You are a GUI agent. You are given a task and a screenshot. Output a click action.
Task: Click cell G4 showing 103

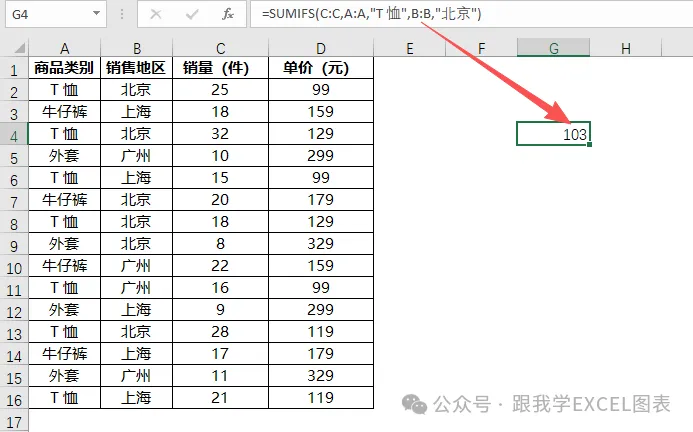pyautogui.click(x=553, y=134)
